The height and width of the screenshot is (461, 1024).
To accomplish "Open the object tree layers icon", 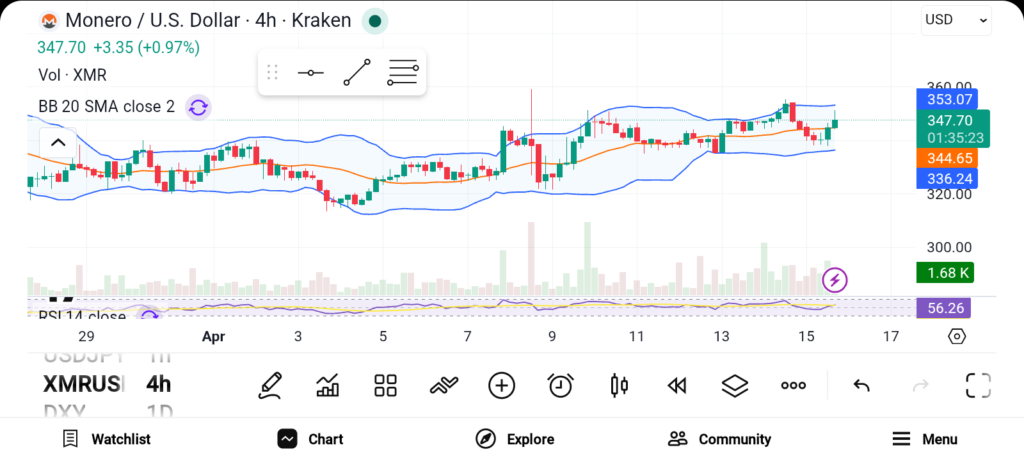I will tap(735, 385).
